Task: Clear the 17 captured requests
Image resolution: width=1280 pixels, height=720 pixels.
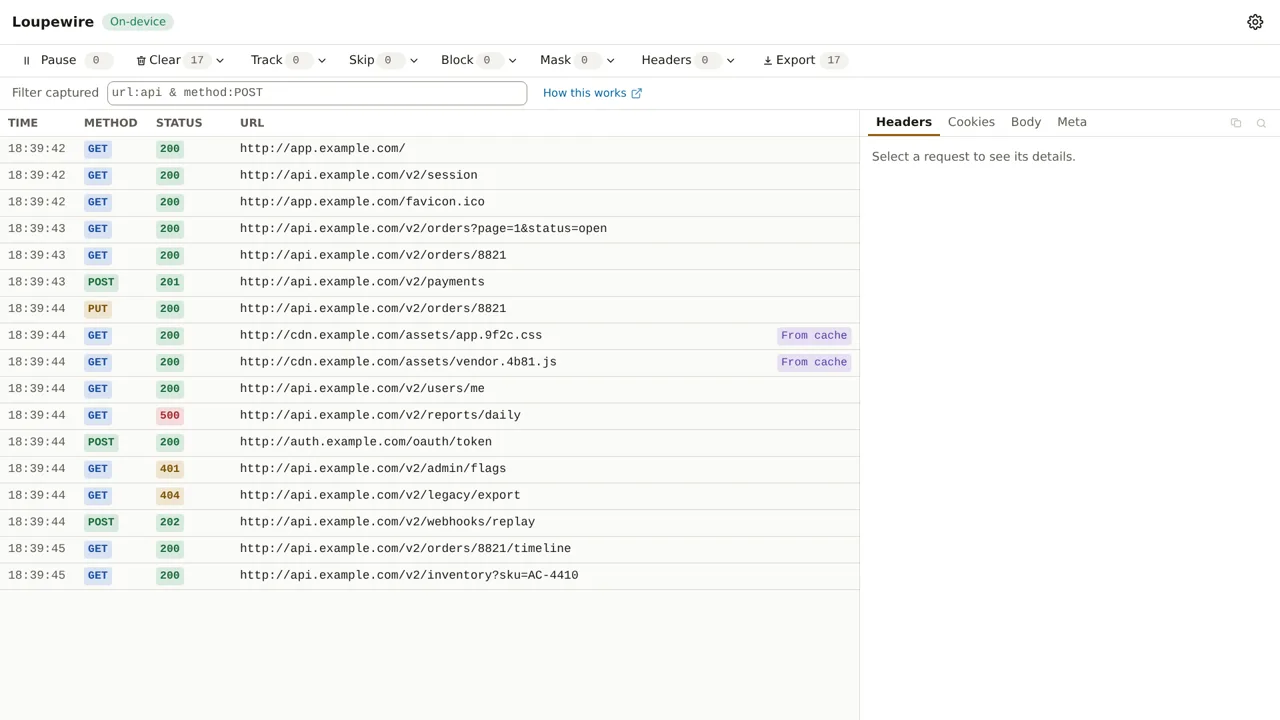Action: [x=170, y=60]
